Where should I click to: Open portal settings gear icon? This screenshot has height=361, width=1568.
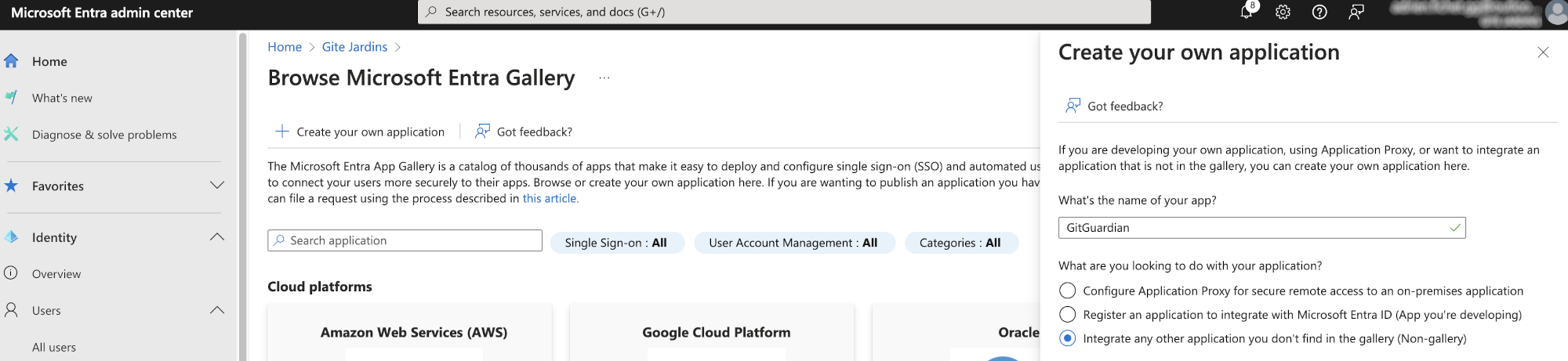pos(1283,12)
